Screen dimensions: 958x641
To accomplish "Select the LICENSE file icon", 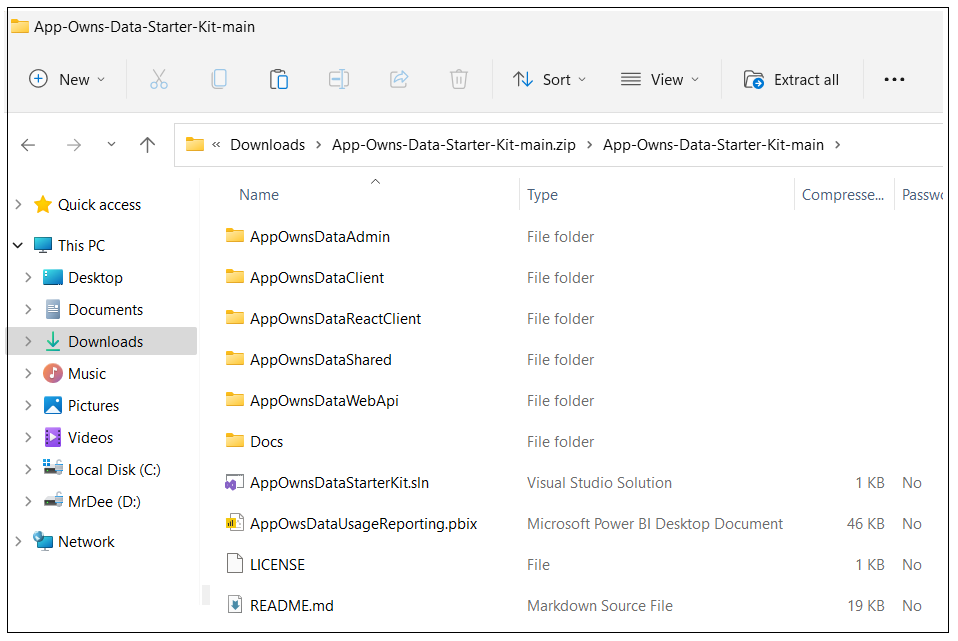I will [x=235, y=563].
